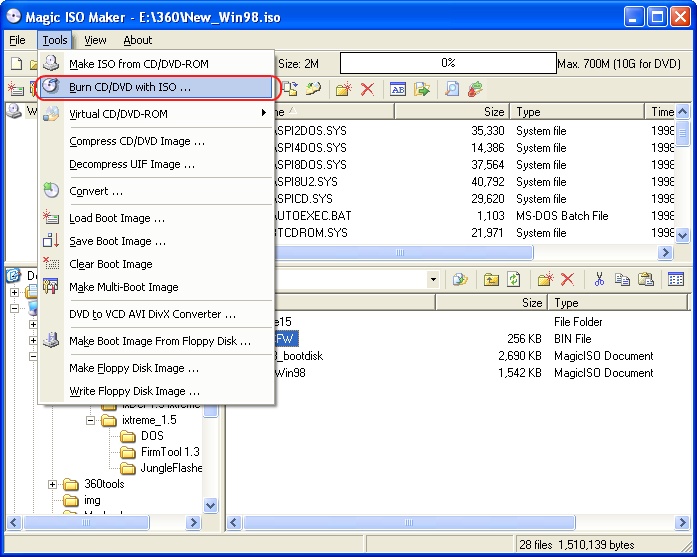
Task: Sort local files by the Type column
Action: tap(618, 303)
